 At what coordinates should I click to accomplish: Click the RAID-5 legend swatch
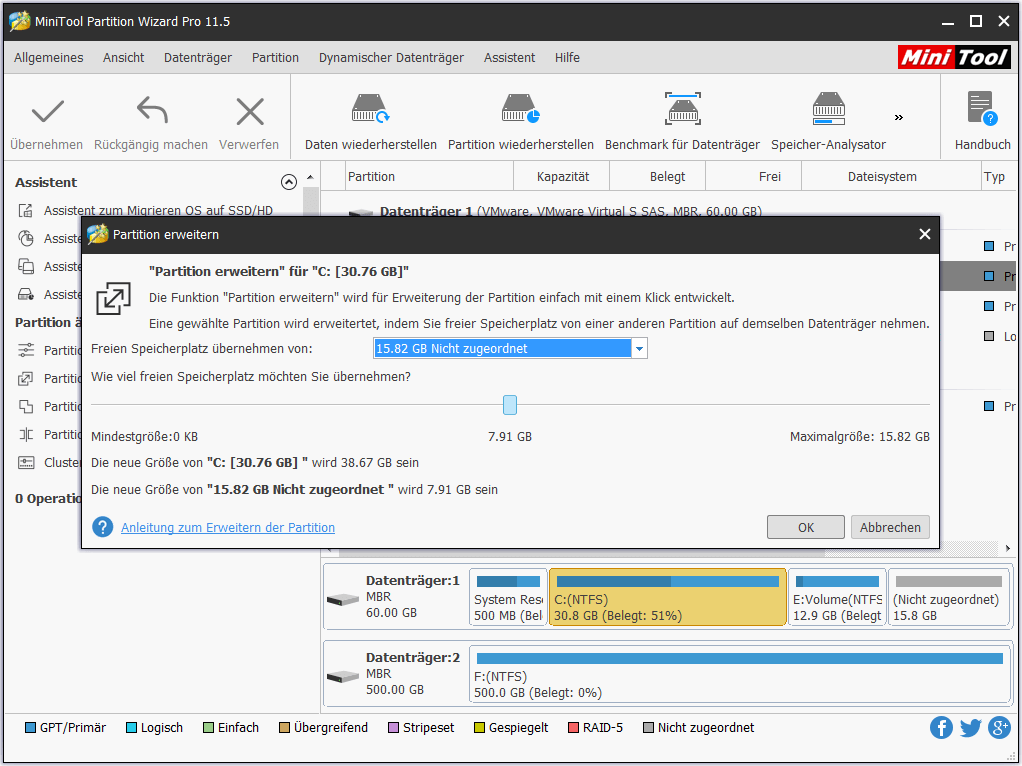pos(573,728)
